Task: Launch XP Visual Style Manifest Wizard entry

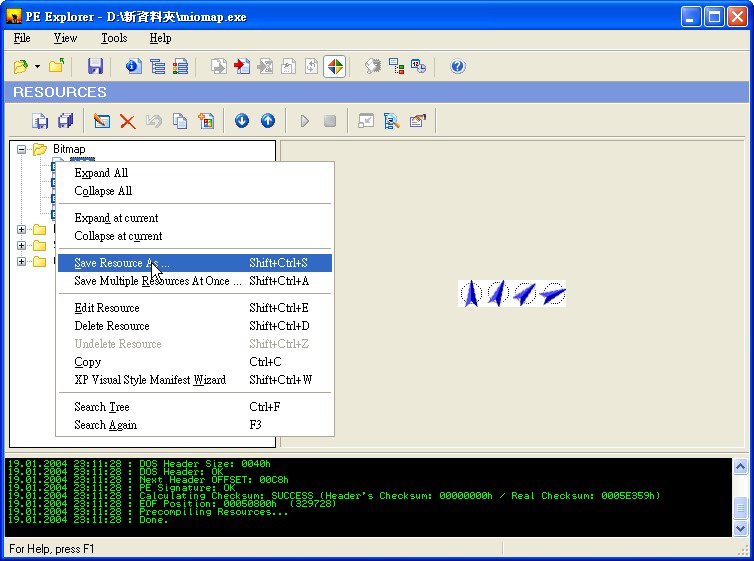Action: click(195, 380)
